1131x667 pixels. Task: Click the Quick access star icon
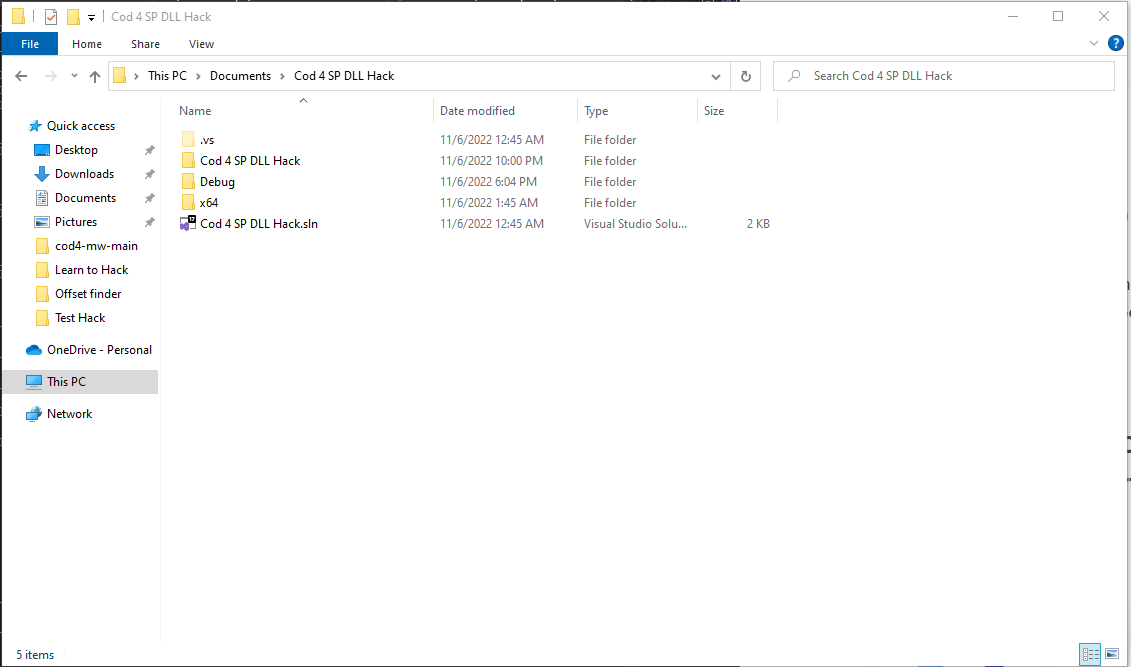(x=35, y=126)
